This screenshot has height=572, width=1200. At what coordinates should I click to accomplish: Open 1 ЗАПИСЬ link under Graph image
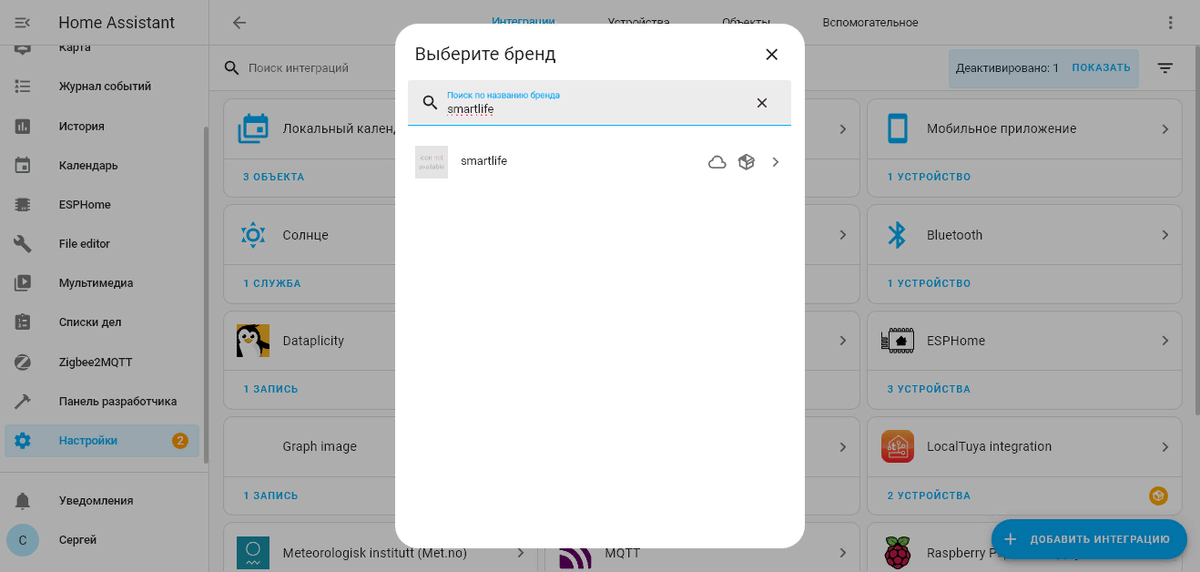271,495
